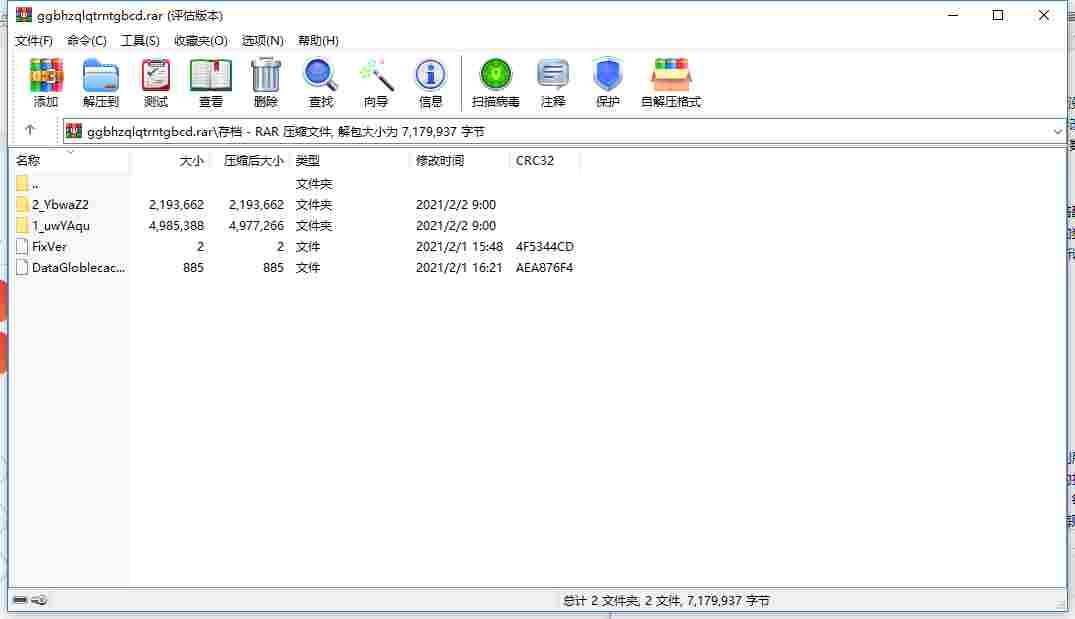Screen dimensions: 1075x619
Task: Click the key icon in the status bar
Action: point(40,600)
